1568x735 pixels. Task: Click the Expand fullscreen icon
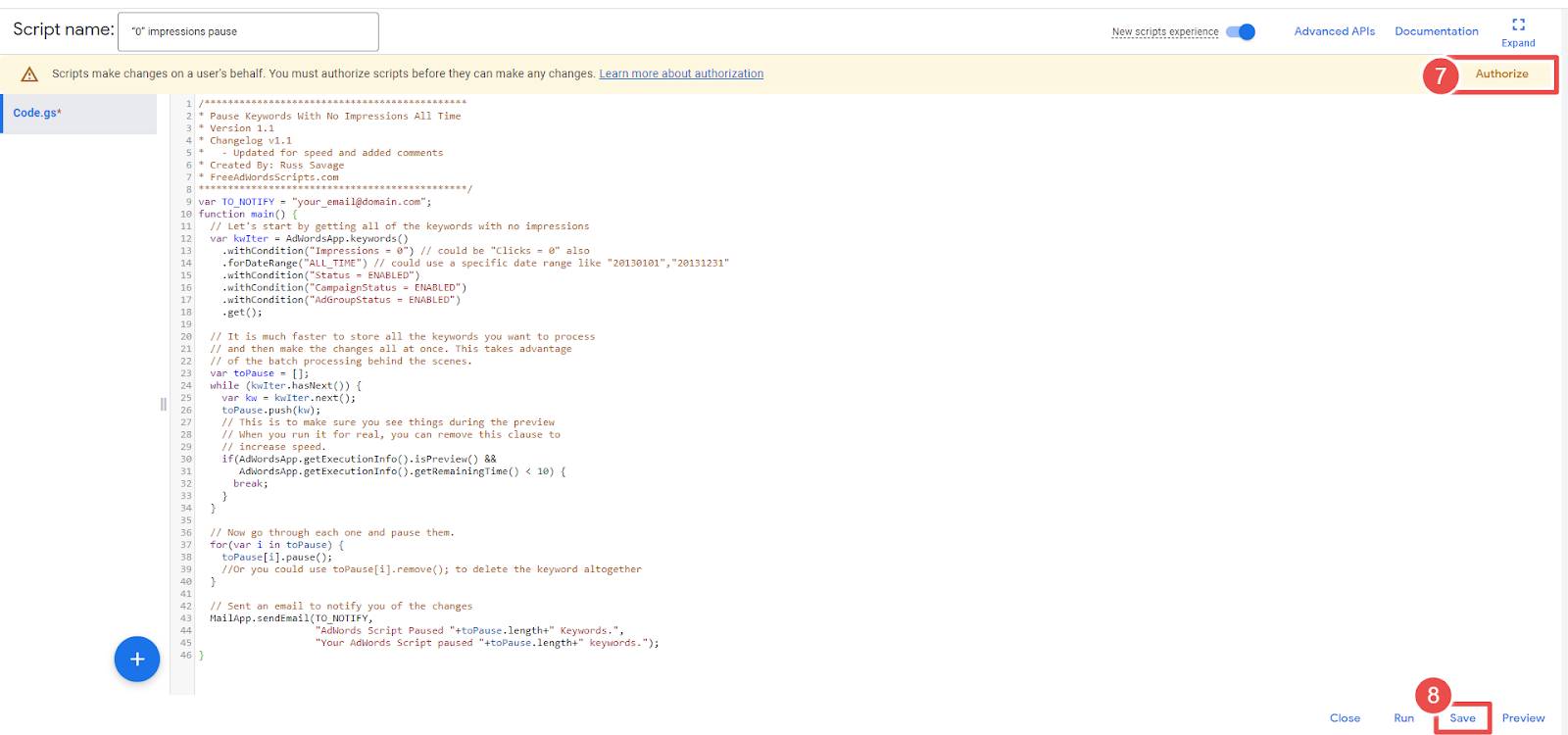[x=1518, y=24]
